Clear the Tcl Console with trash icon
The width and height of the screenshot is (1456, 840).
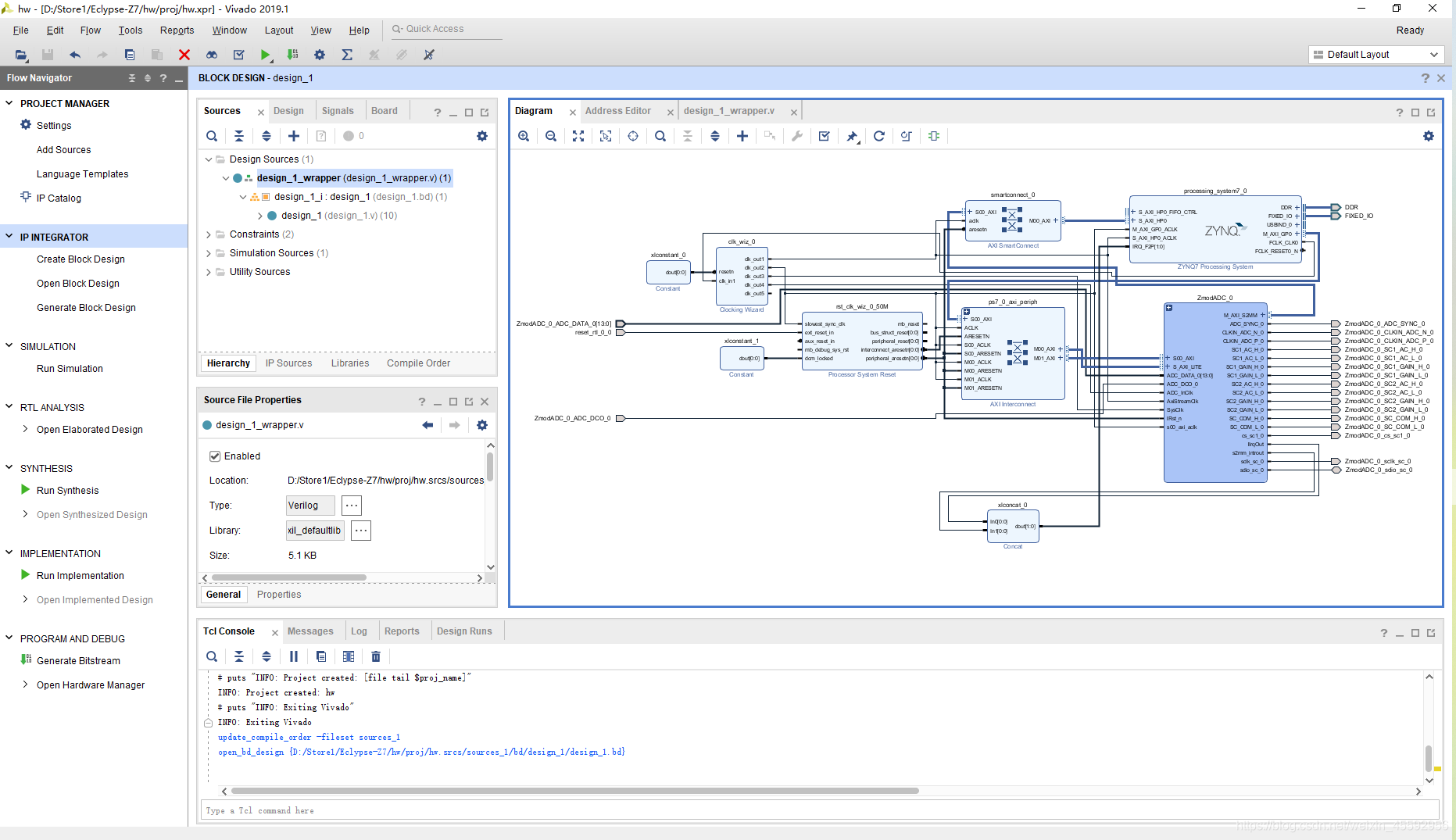tap(376, 656)
